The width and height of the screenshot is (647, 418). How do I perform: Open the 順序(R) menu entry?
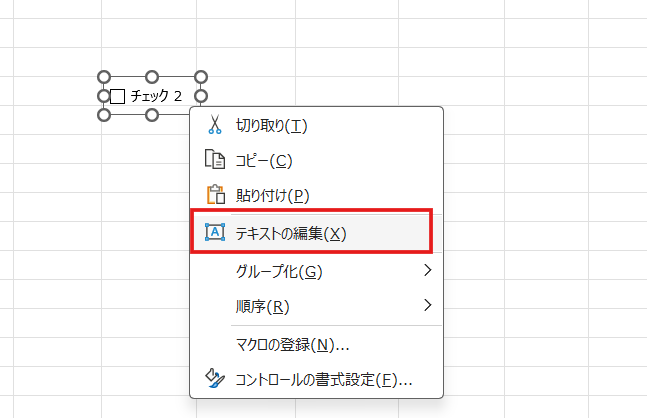[262, 305]
